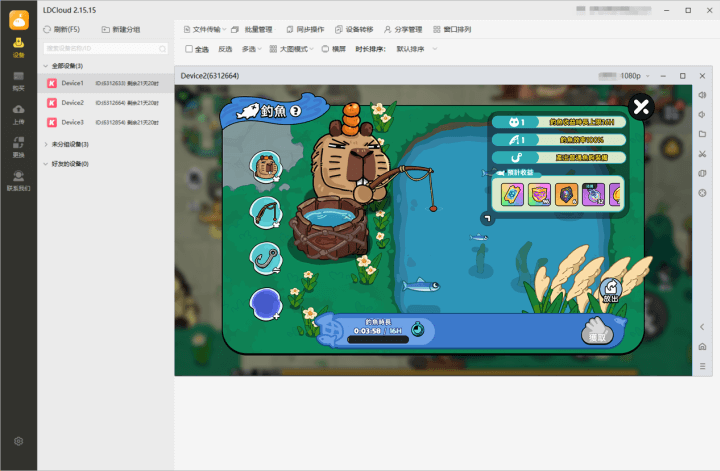Click the collapse arrow below rewards panel

click(x=487, y=219)
